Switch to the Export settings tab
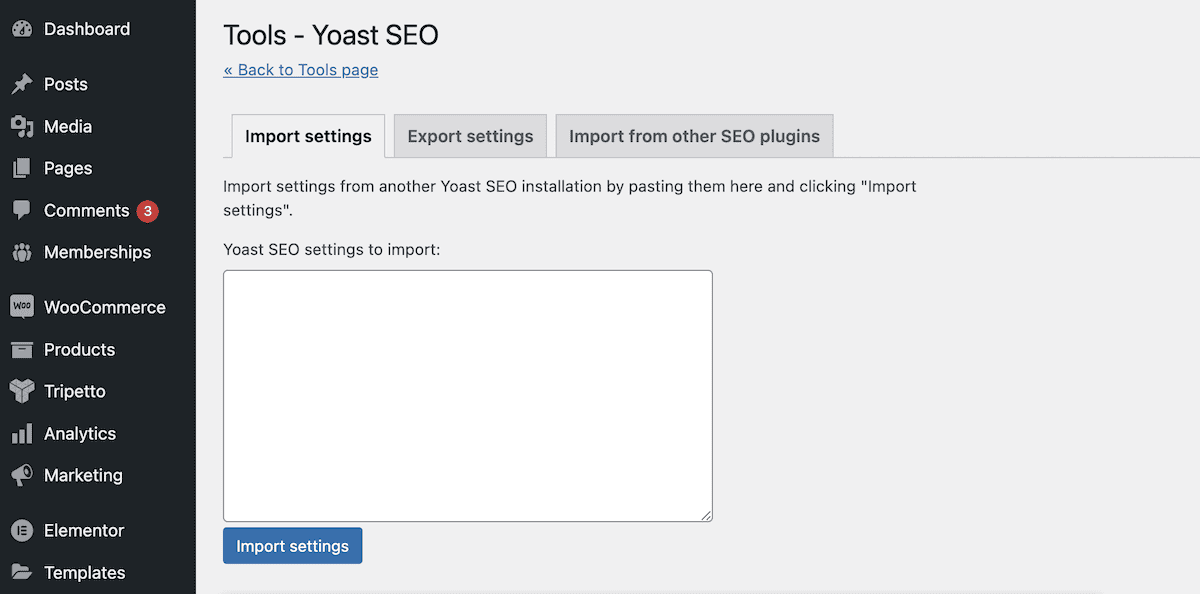 coord(470,136)
